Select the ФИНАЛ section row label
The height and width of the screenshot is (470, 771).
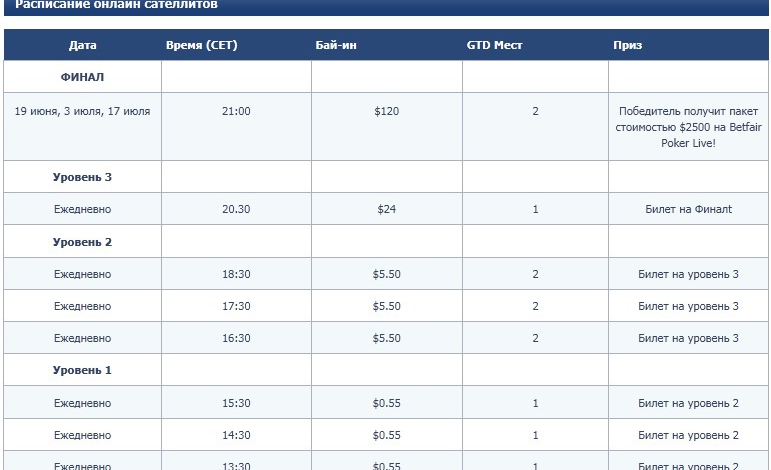coord(82,77)
